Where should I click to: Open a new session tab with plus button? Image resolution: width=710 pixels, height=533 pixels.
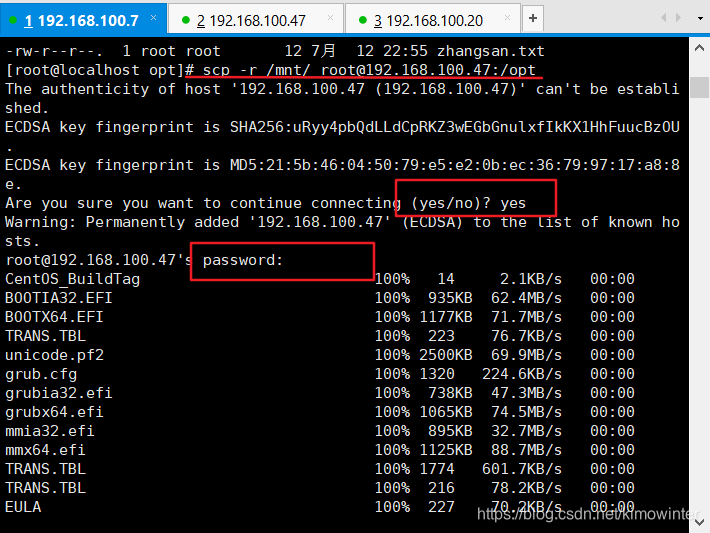[x=533, y=18]
